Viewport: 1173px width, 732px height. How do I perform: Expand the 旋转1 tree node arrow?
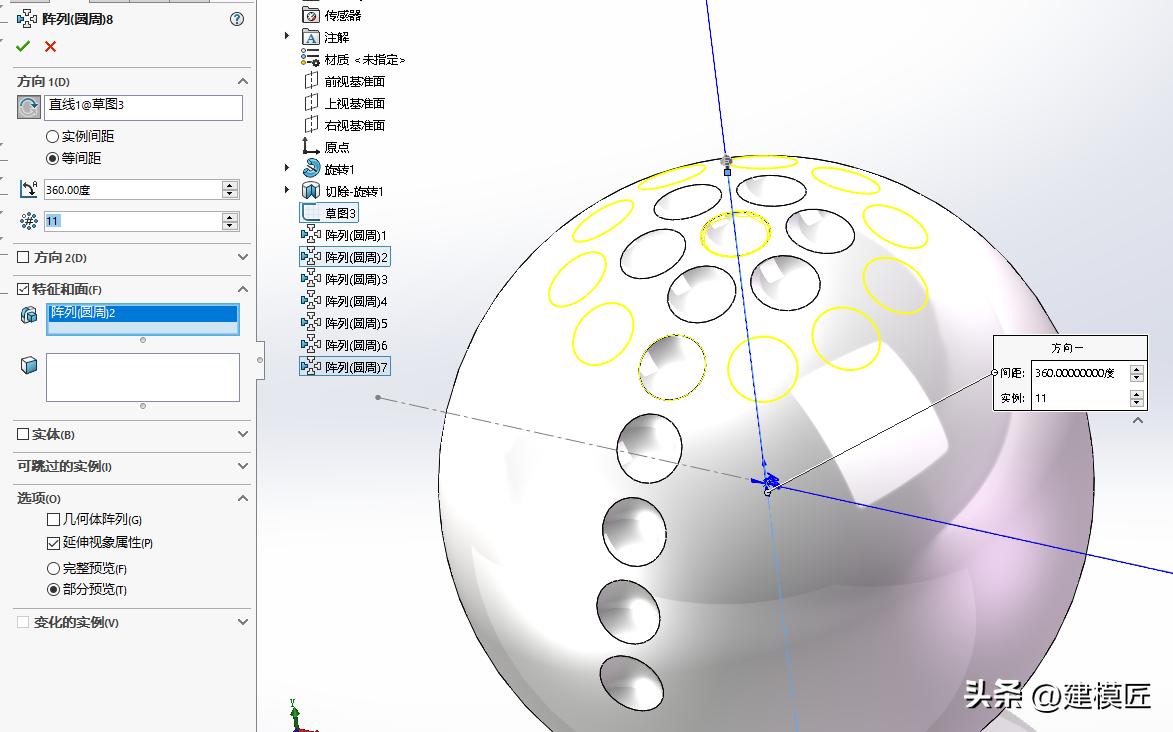tap(287, 168)
